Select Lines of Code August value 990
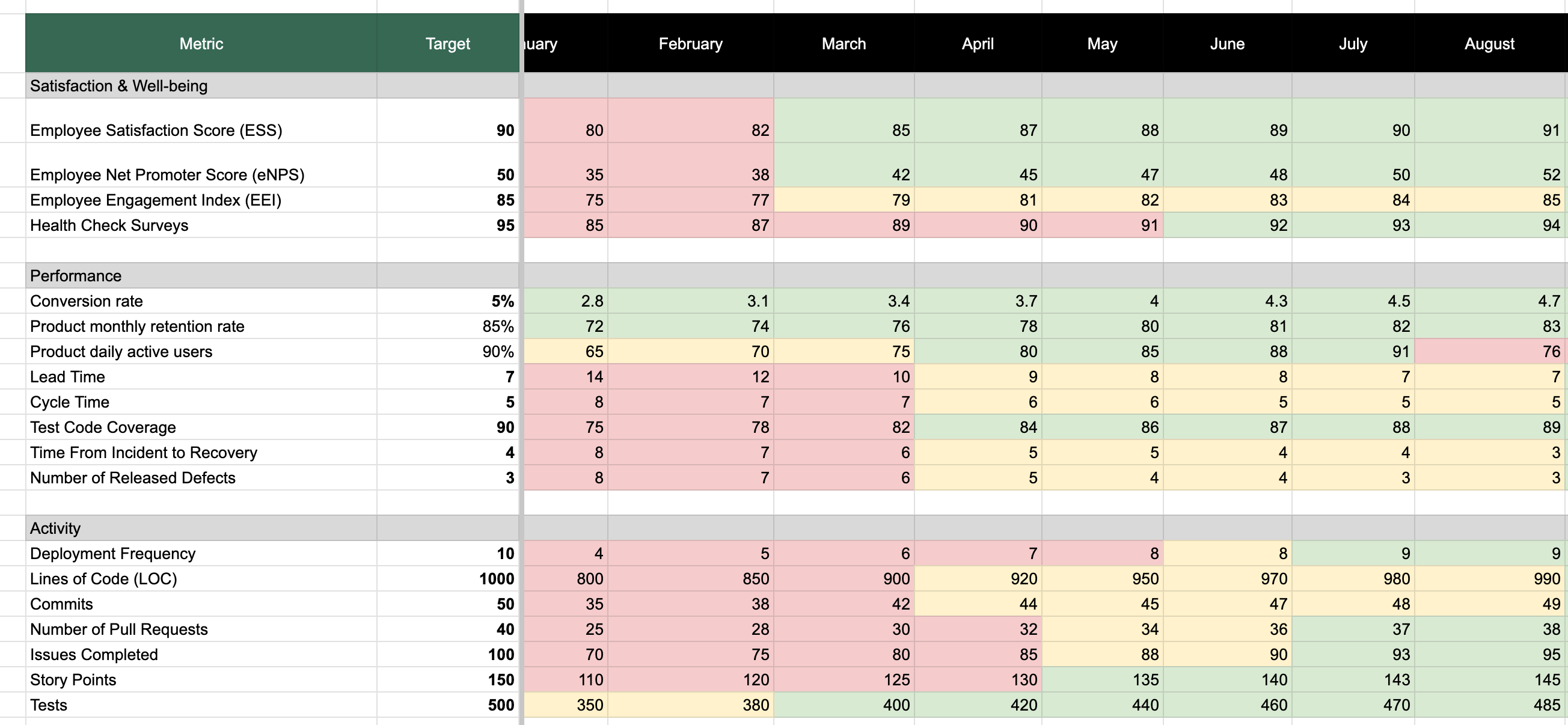The height and width of the screenshot is (725, 1568). point(1489,579)
